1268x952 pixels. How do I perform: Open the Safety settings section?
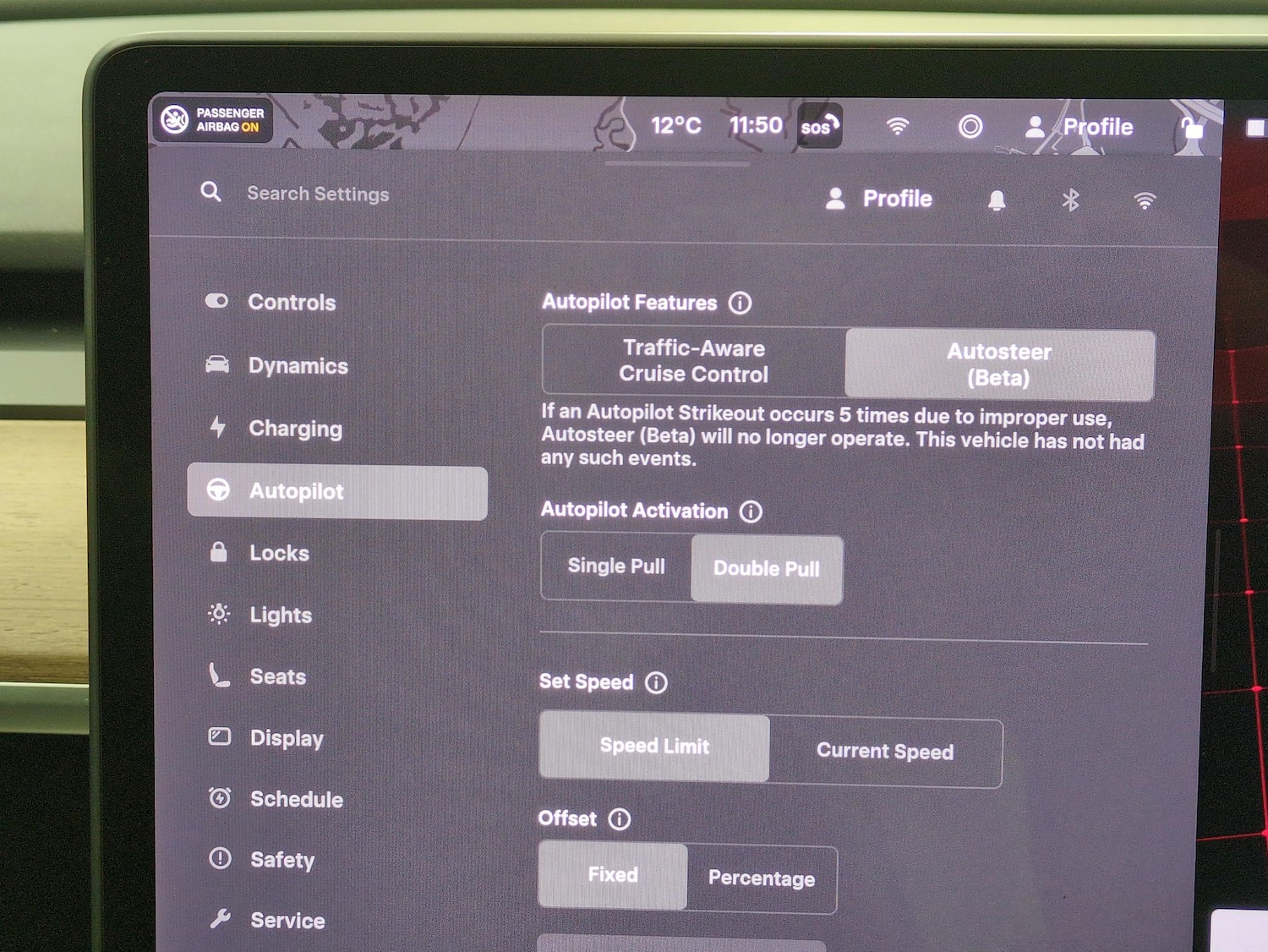coord(281,860)
